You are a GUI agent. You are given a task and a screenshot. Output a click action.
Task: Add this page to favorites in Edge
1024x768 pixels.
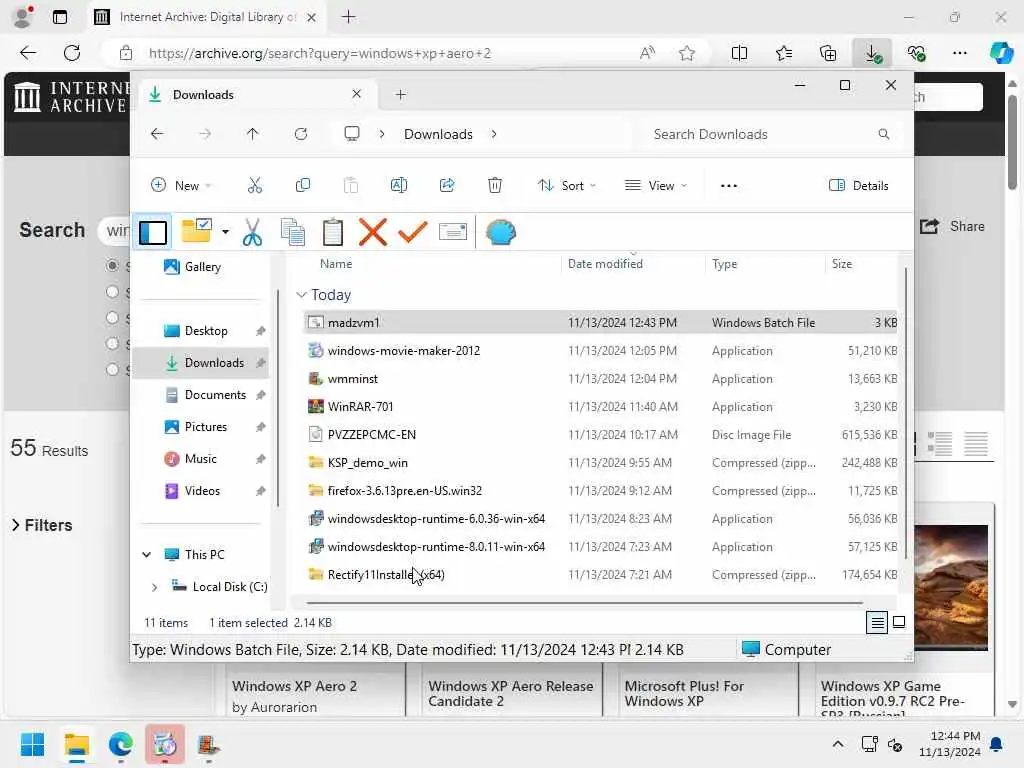(686, 53)
